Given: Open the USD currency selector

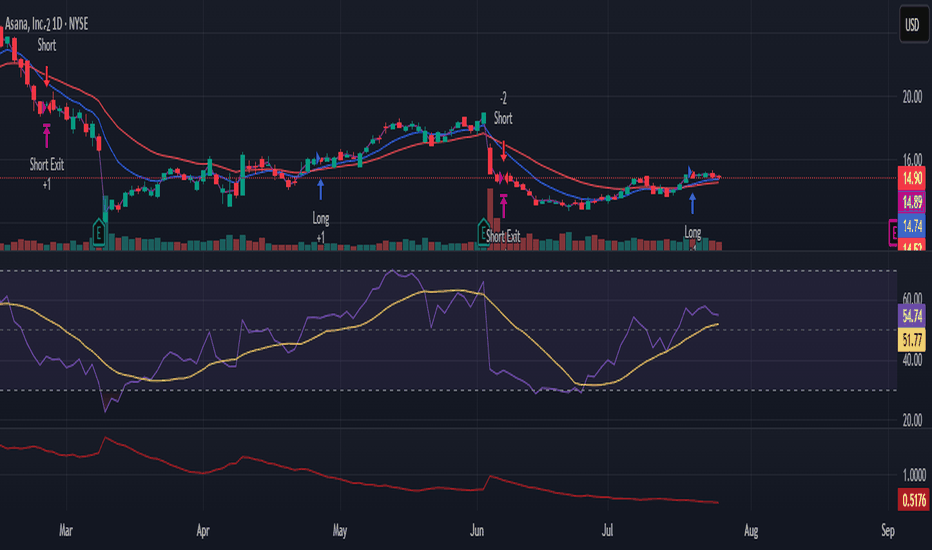Looking at the screenshot, I should (x=913, y=24).
